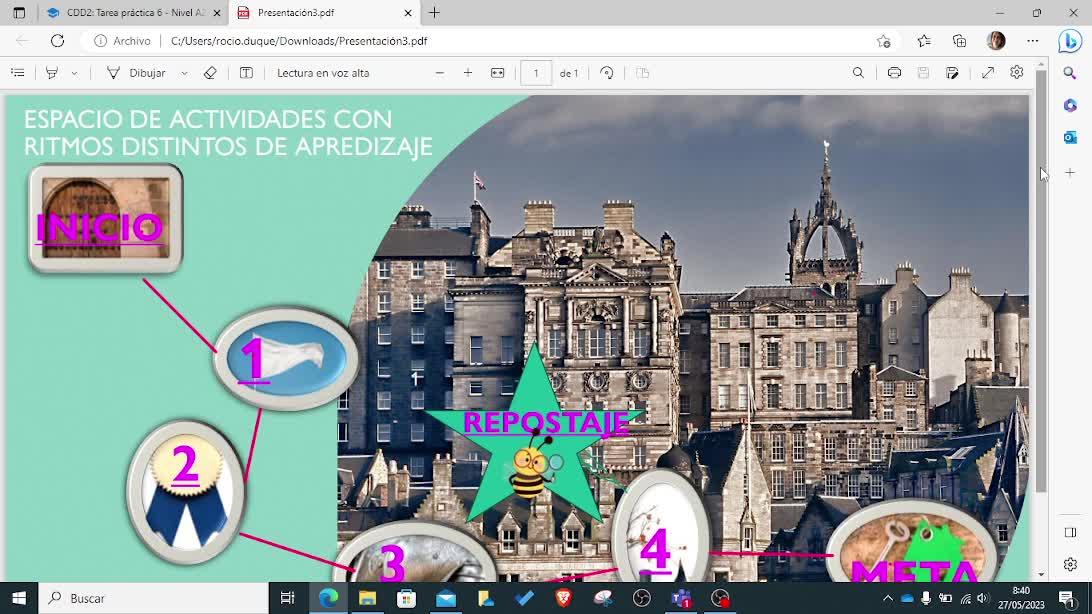The height and width of the screenshot is (614, 1092).
Task: Open the volume control in tray
Action: coord(983,598)
